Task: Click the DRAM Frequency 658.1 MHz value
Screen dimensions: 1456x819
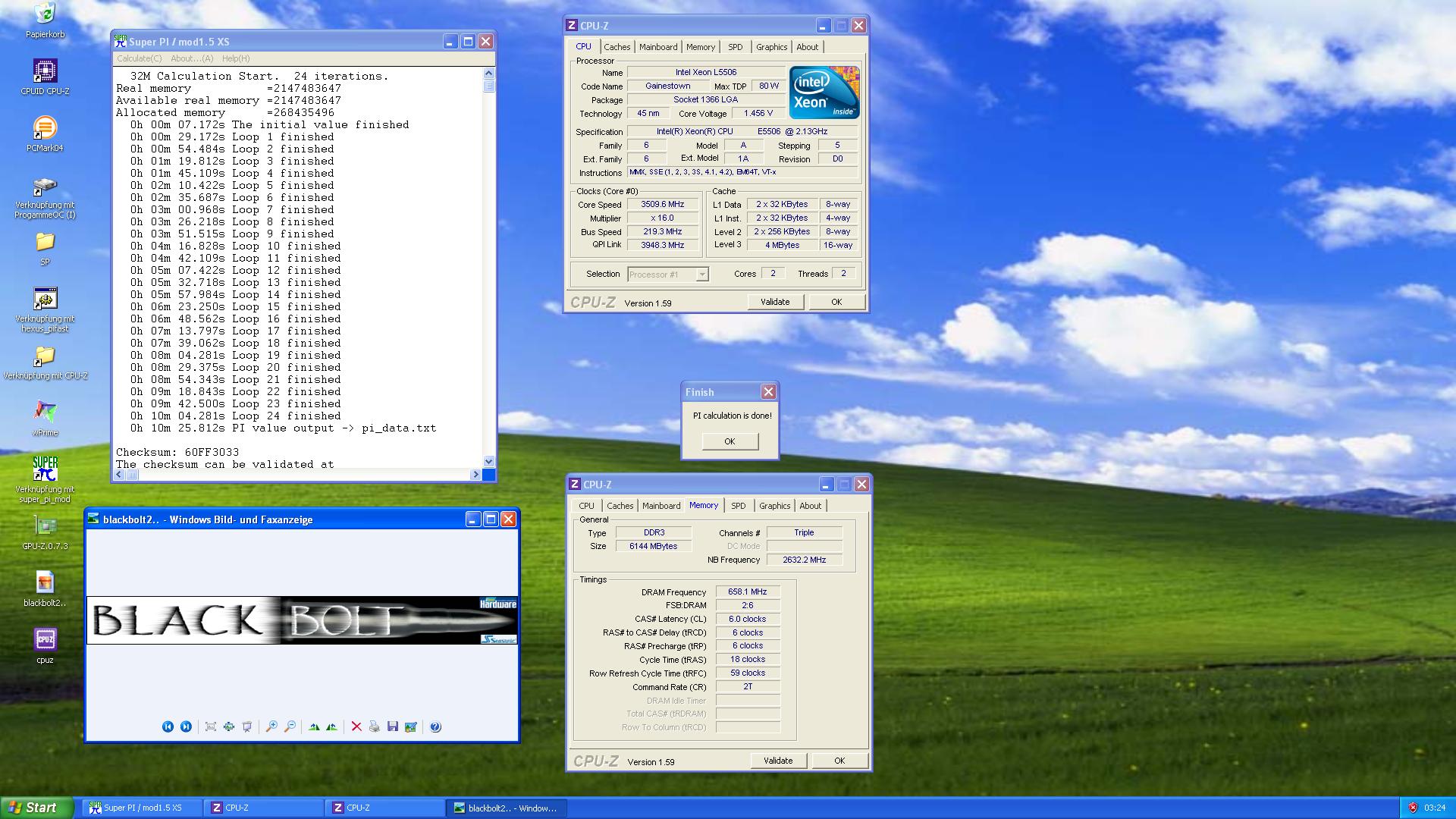Action: click(748, 592)
